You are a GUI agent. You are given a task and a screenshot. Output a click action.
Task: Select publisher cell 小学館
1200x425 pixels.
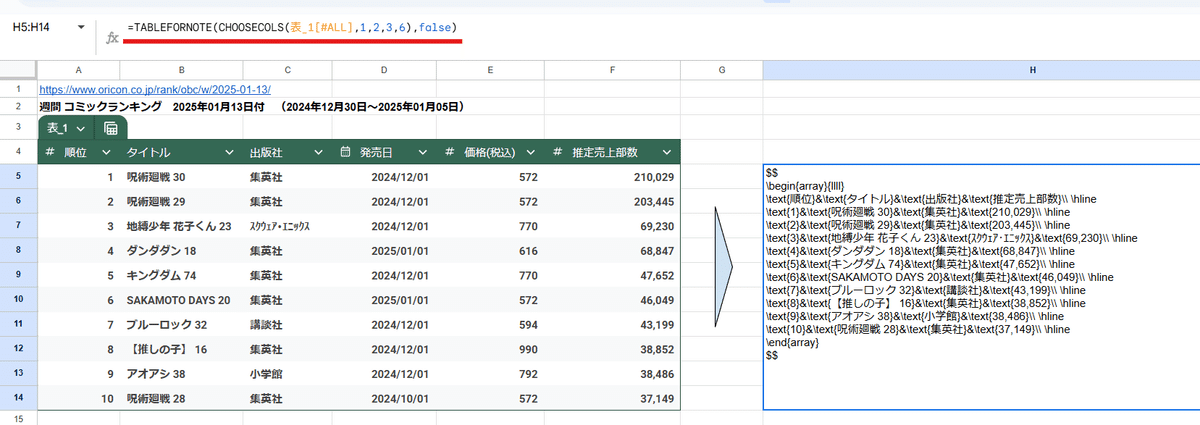tap(287, 373)
